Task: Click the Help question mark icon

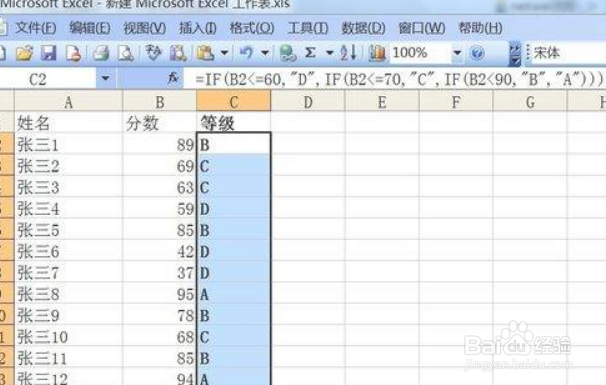Action: pyautogui.click(x=477, y=53)
